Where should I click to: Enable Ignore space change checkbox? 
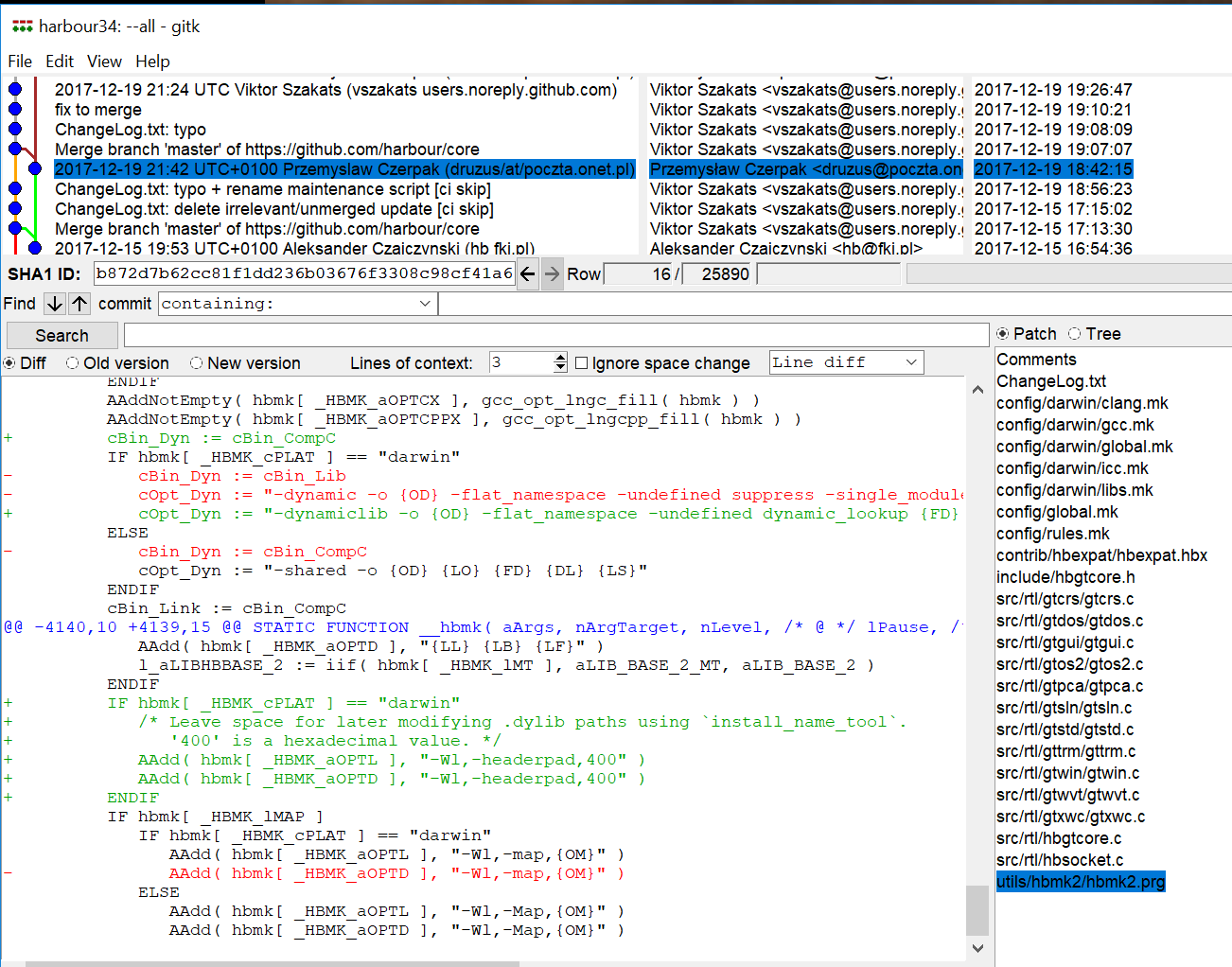(582, 363)
